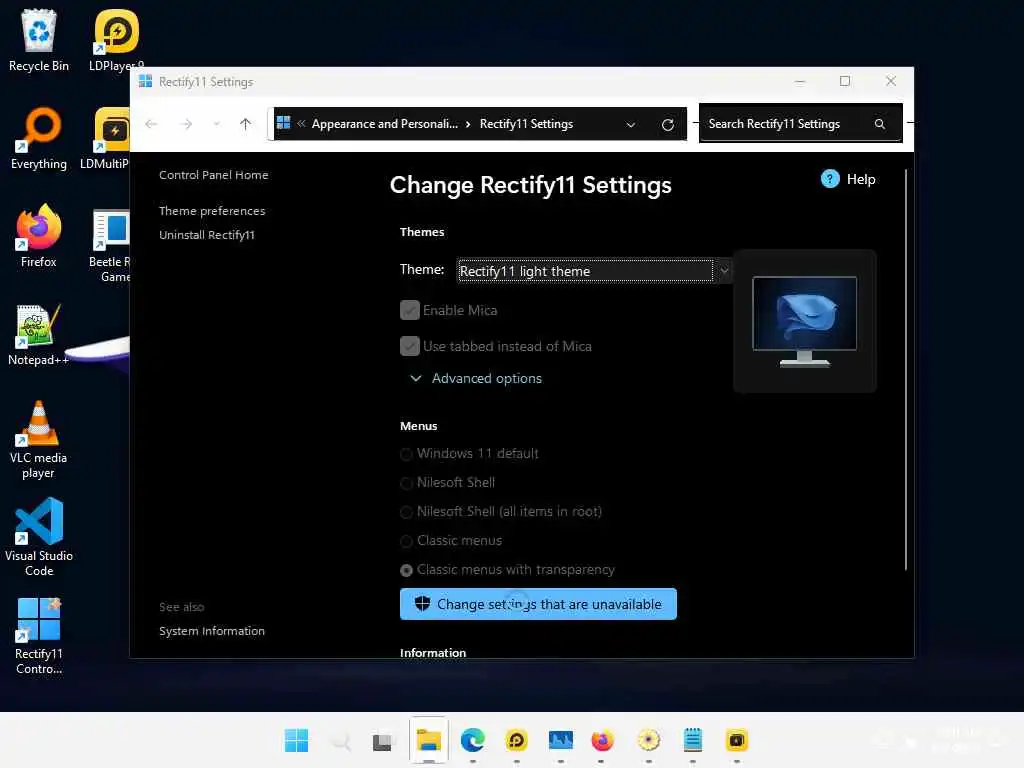Click the monitor theme preview image
This screenshot has width=1024, height=768.
(x=805, y=321)
